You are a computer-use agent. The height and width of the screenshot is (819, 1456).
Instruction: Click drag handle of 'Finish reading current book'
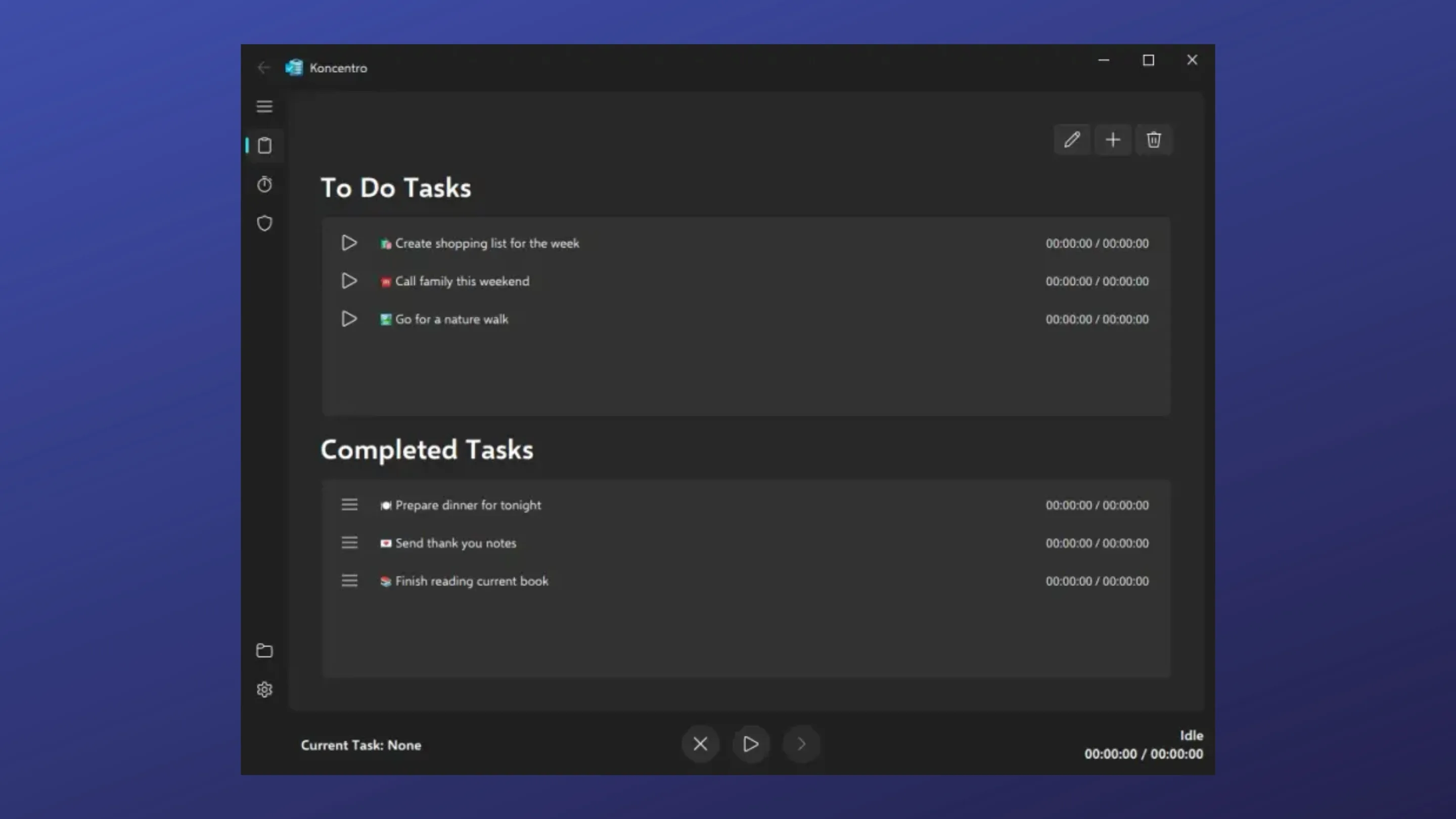click(x=349, y=580)
